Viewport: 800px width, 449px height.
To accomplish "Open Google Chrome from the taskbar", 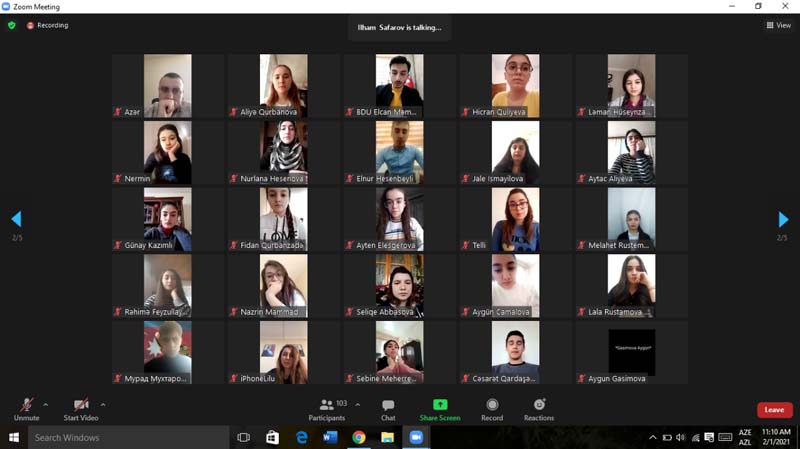I will (359, 438).
